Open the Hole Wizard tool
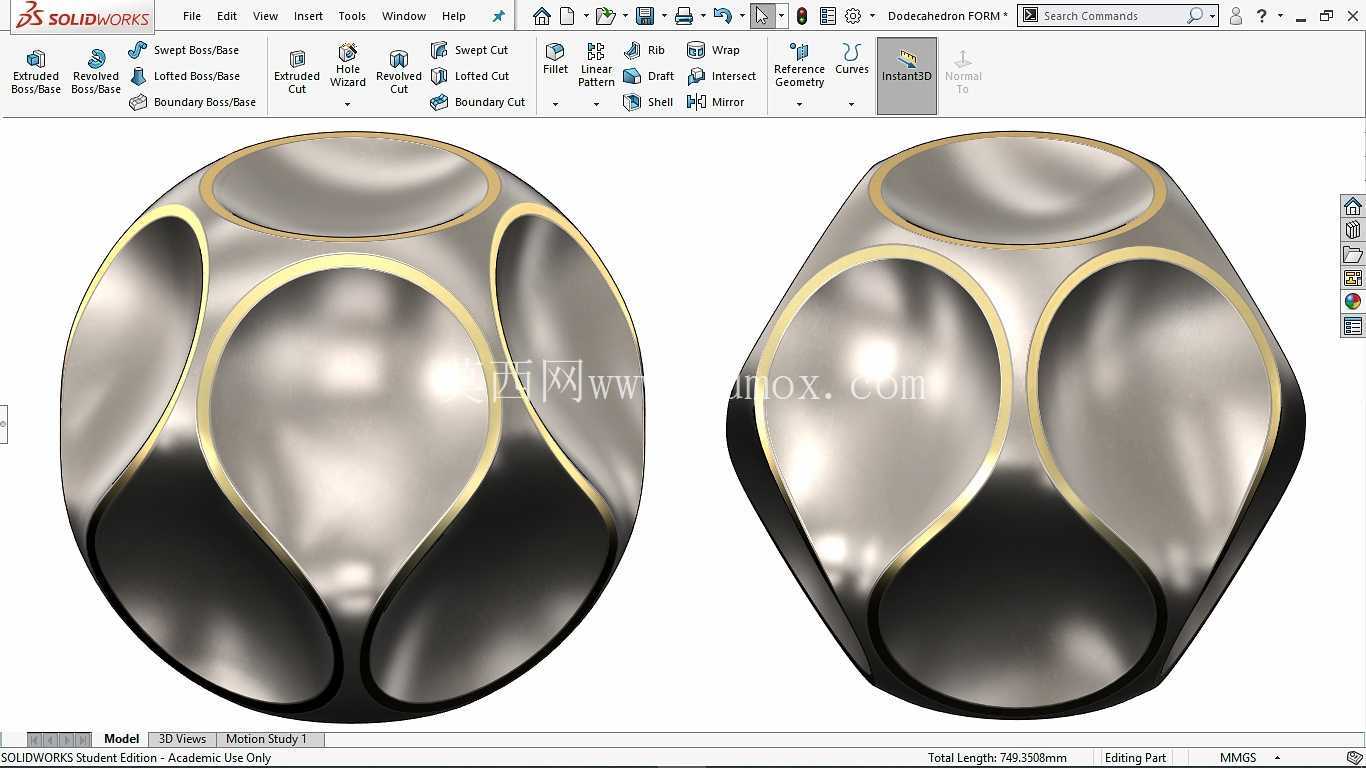The image size is (1366, 768). coord(348,66)
